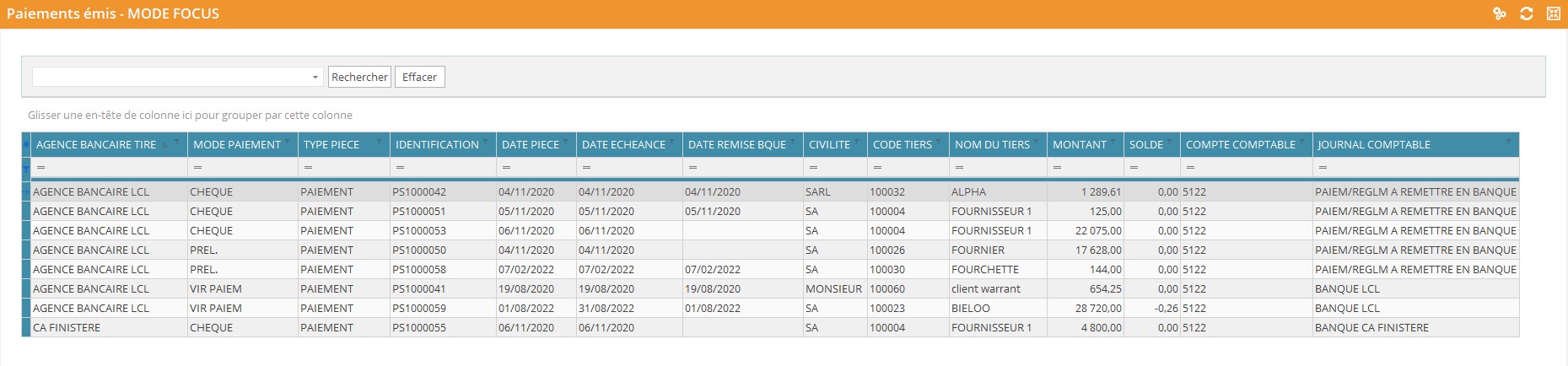Click filter icon on MODE PAIEMENT column
The width and height of the screenshot is (1568, 366).
click(x=288, y=141)
